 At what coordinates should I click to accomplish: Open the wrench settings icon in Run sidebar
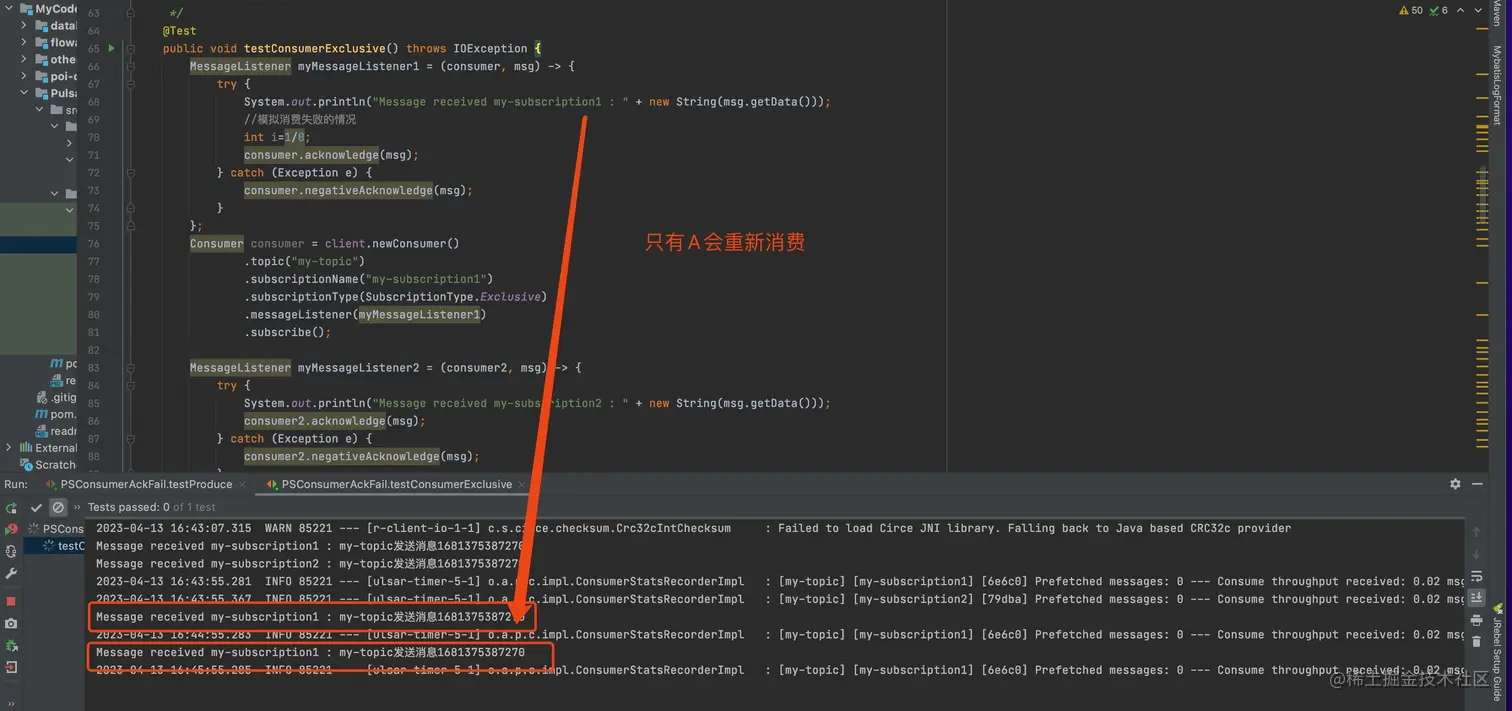(x=11, y=574)
